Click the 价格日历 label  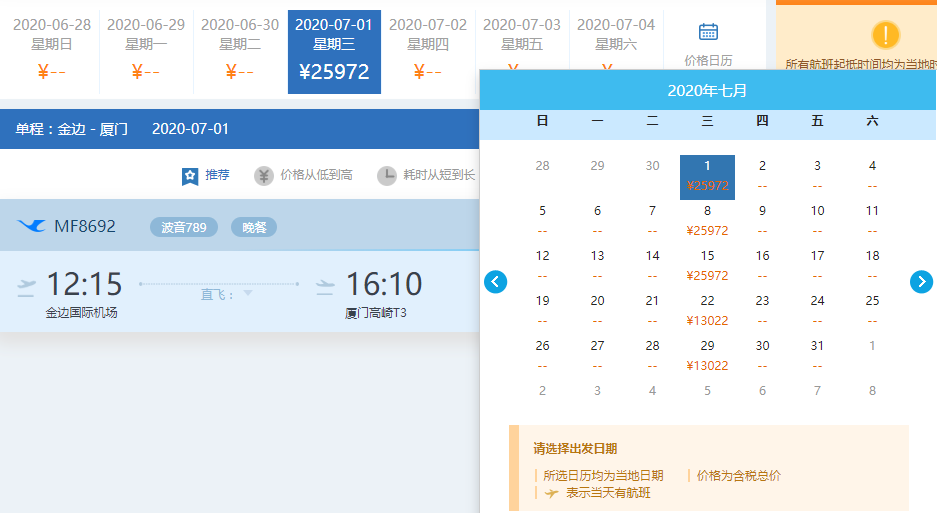[708, 60]
